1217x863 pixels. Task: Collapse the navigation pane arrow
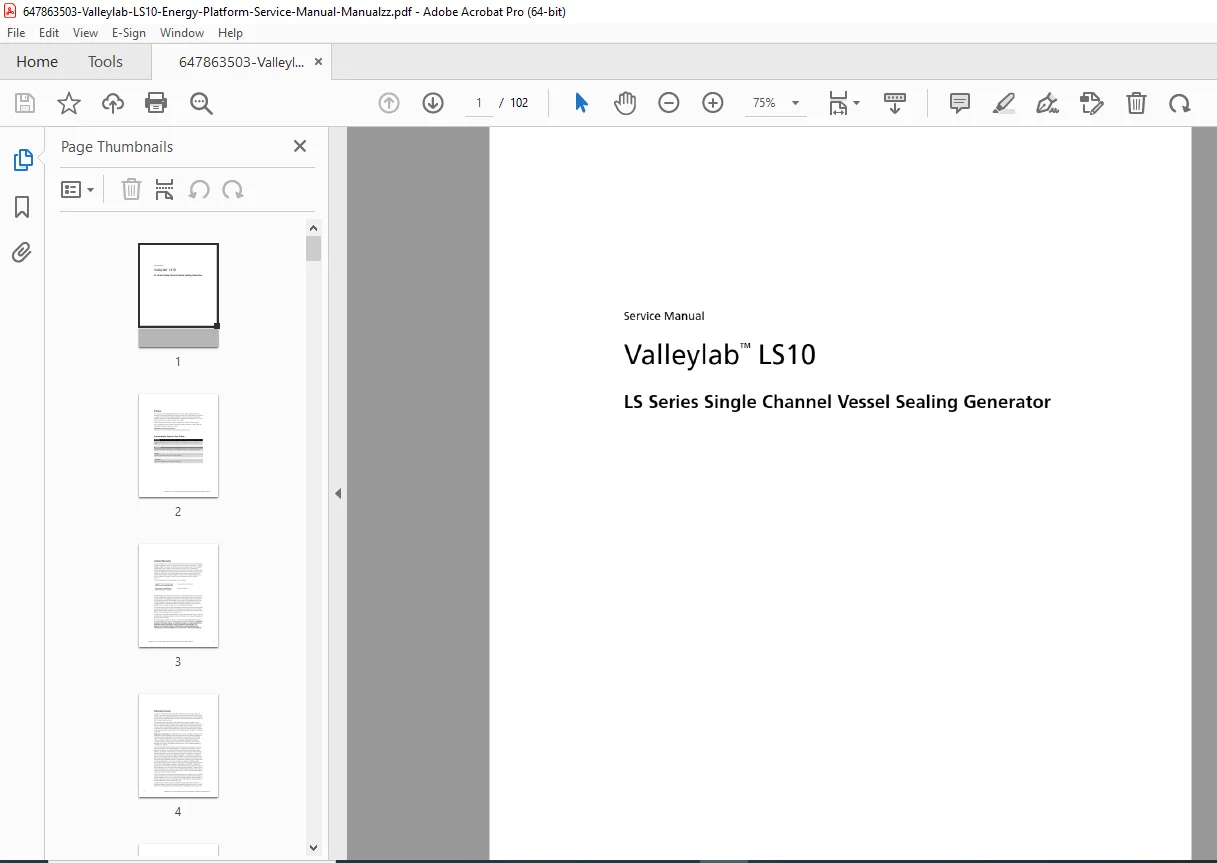(338, 493)
